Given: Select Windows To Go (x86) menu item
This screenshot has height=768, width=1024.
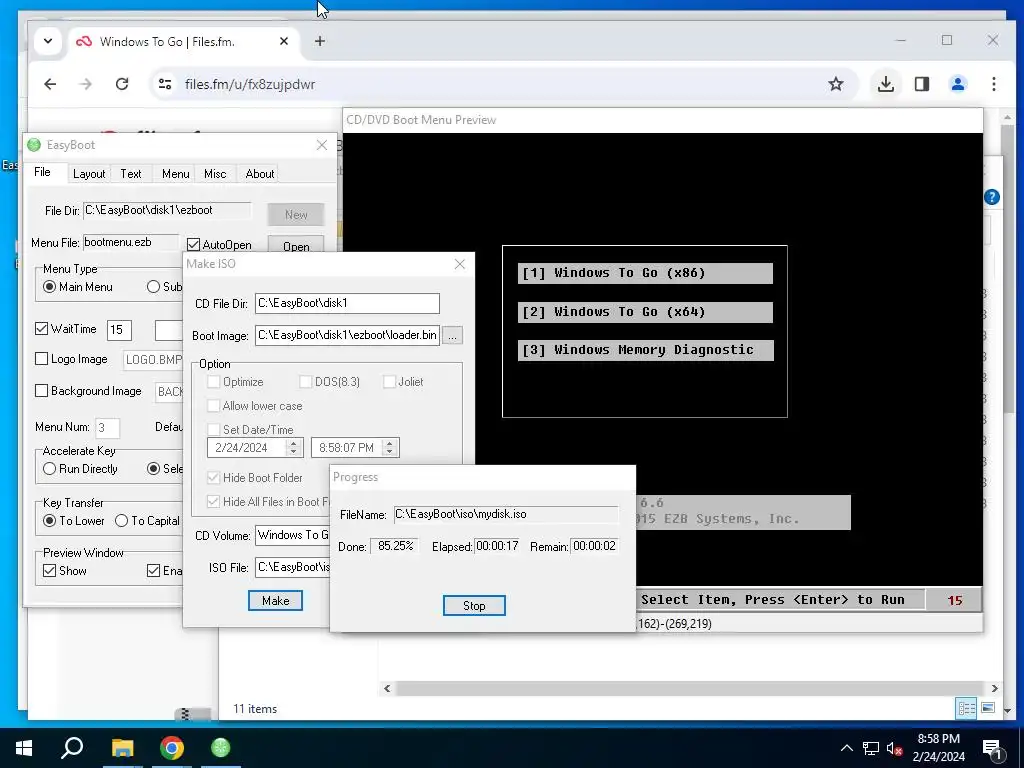Looking at the screenshot, I should tap(645, 273).
